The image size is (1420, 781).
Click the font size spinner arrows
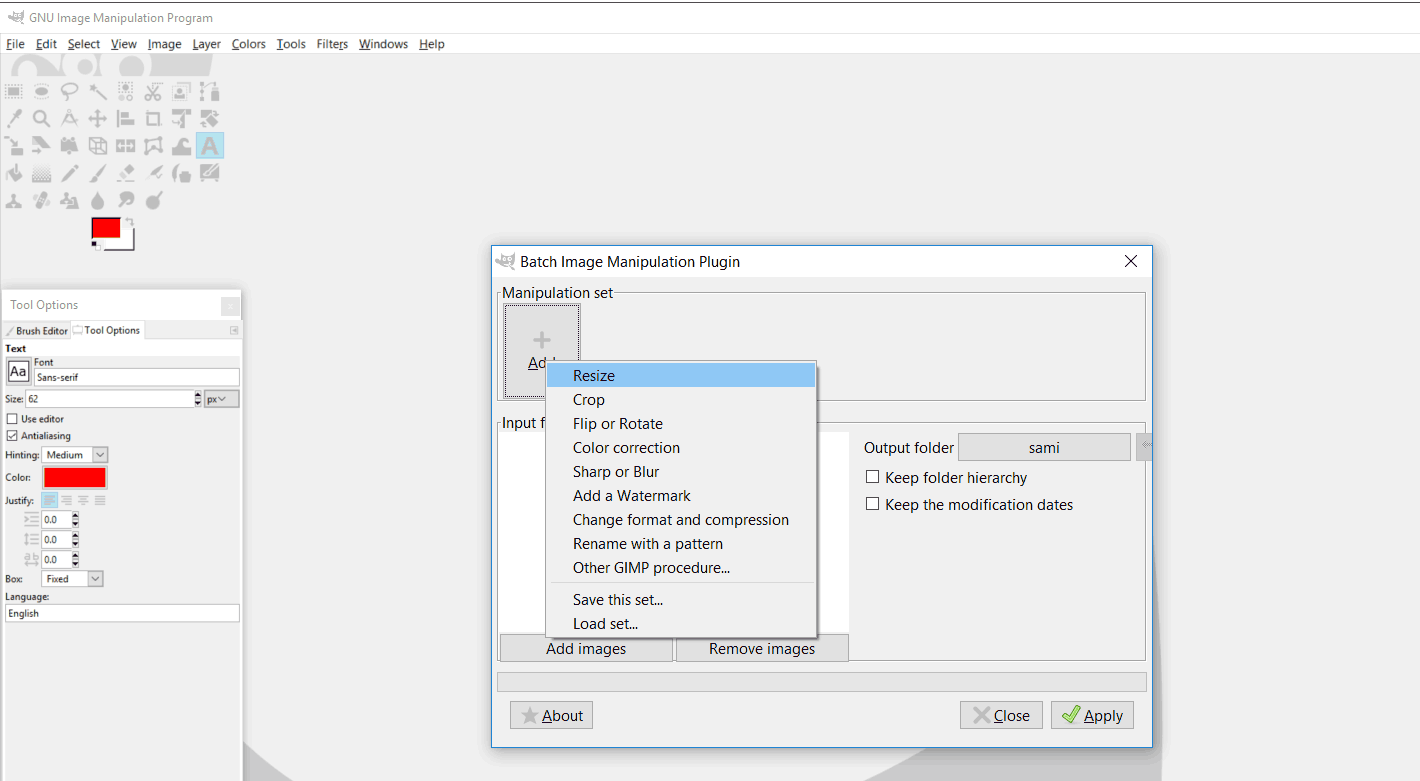(x=198, y=398)
